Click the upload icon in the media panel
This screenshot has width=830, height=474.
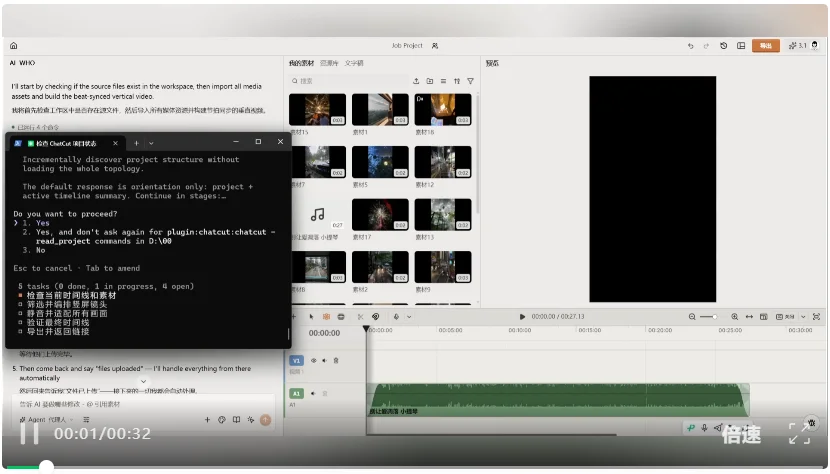pos(416,81)
